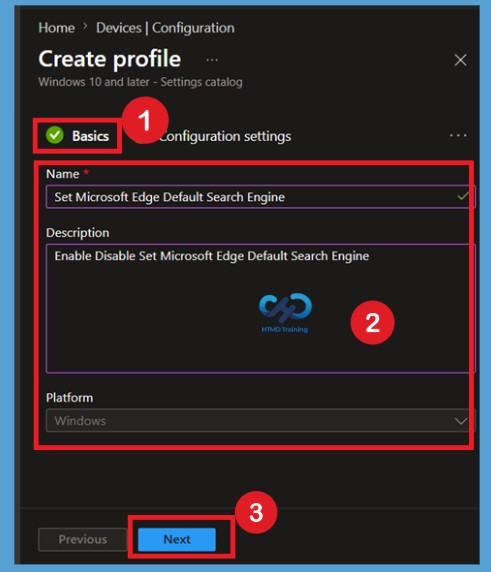
Task: Click the validation checkmark in Name field
Action: tap(463, 197)
